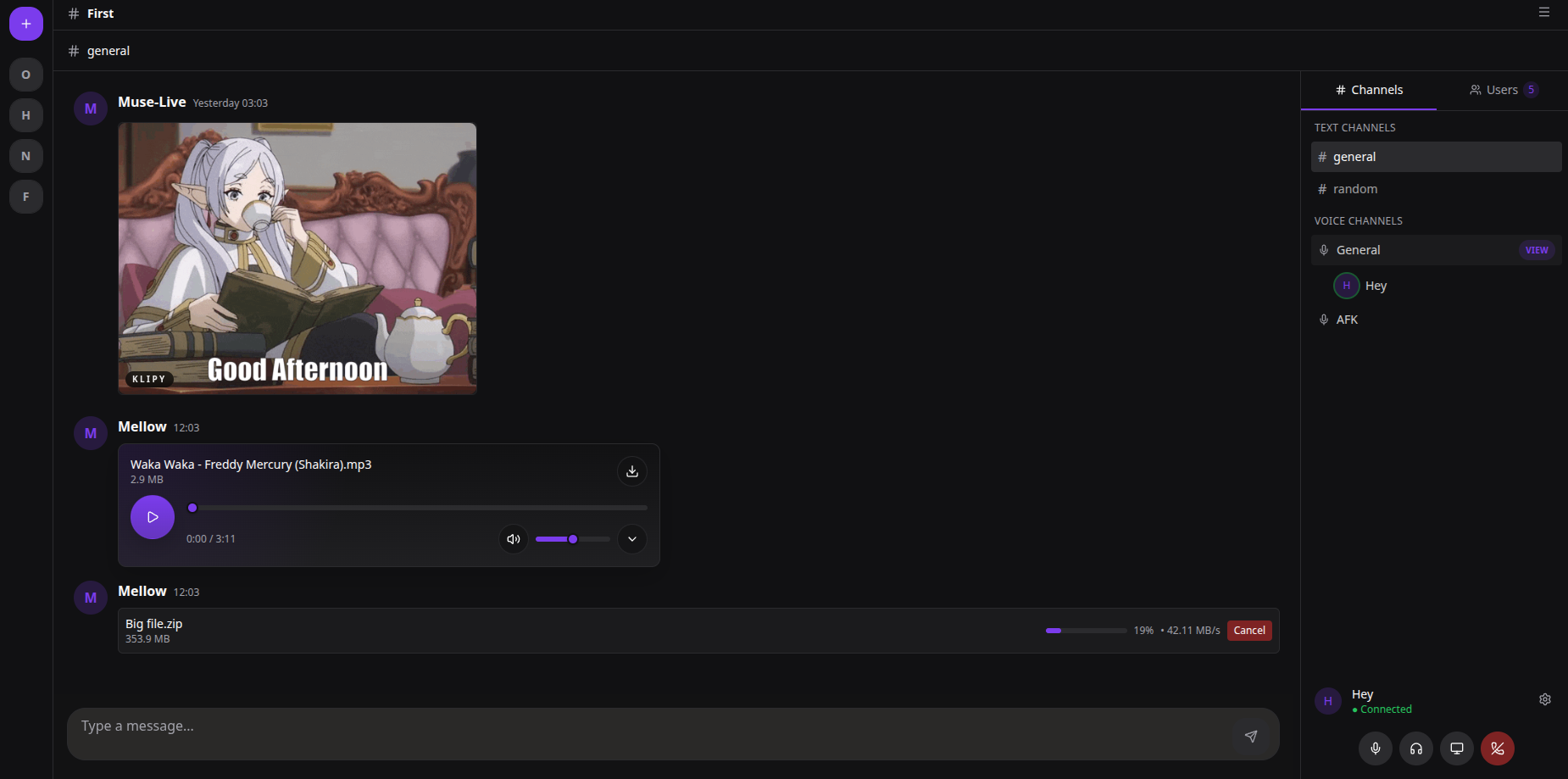Cancel the Big file.zip upload
The image size is (1568, 779).
[1248, 631]
